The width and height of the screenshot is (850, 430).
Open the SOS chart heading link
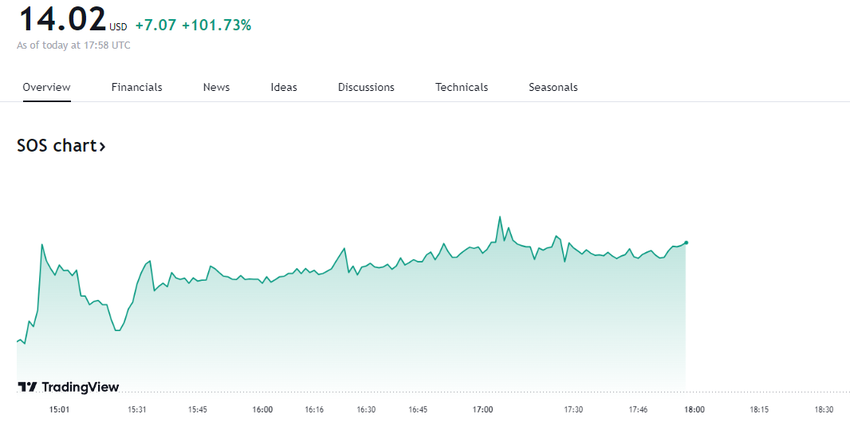(55, 146)
